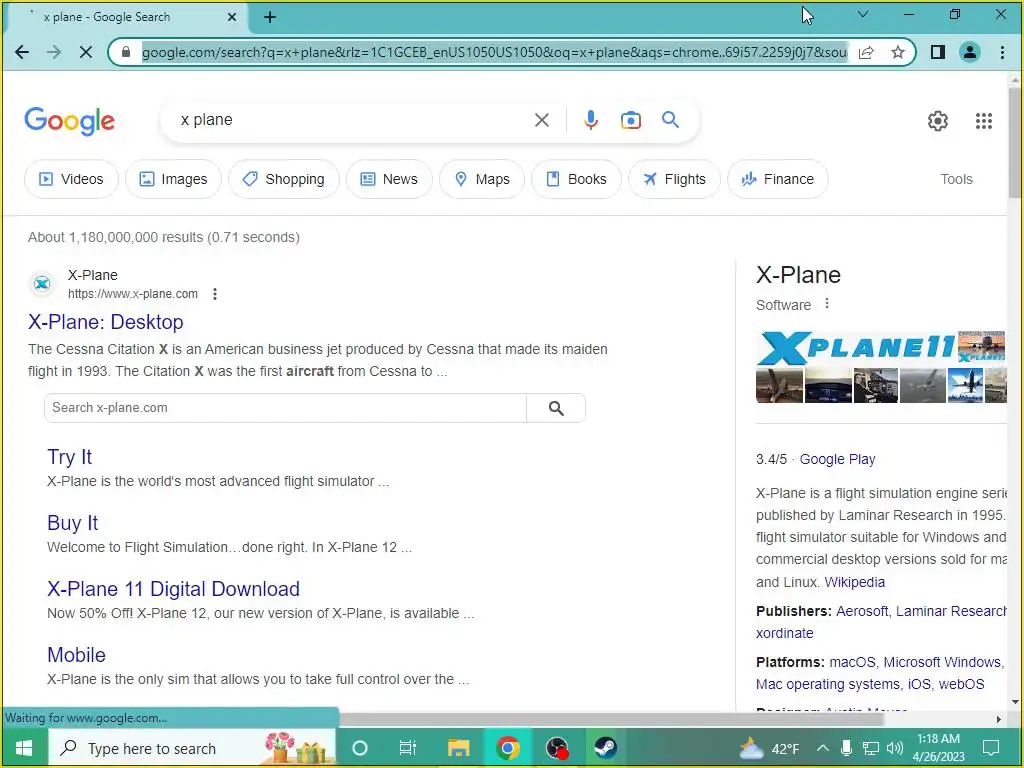The image size is (1024, 768).
Task: Start voice search with microphone
Action: [591, 120]
